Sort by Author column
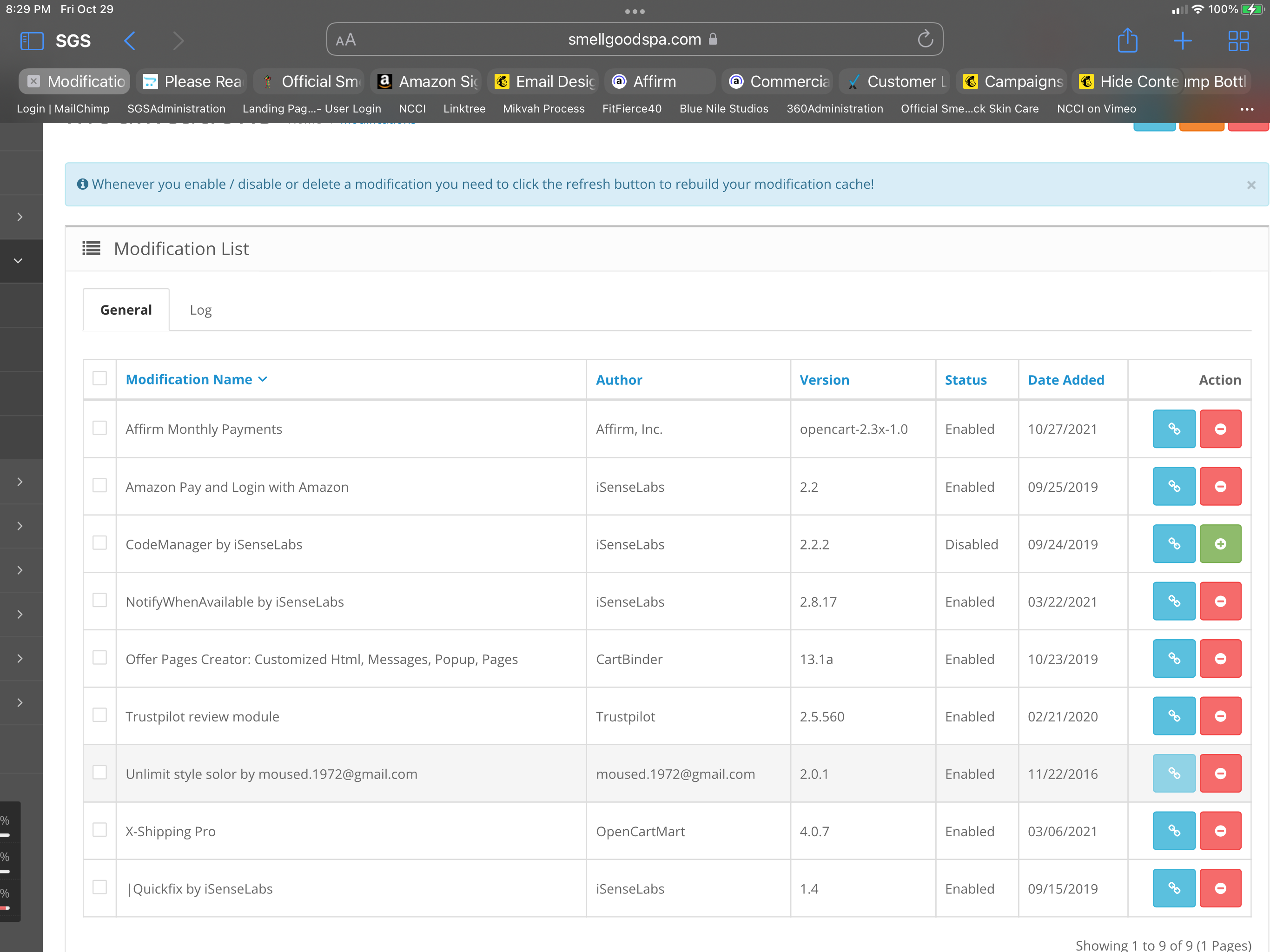Screen dimensions: 1270x952 [619, 380]
